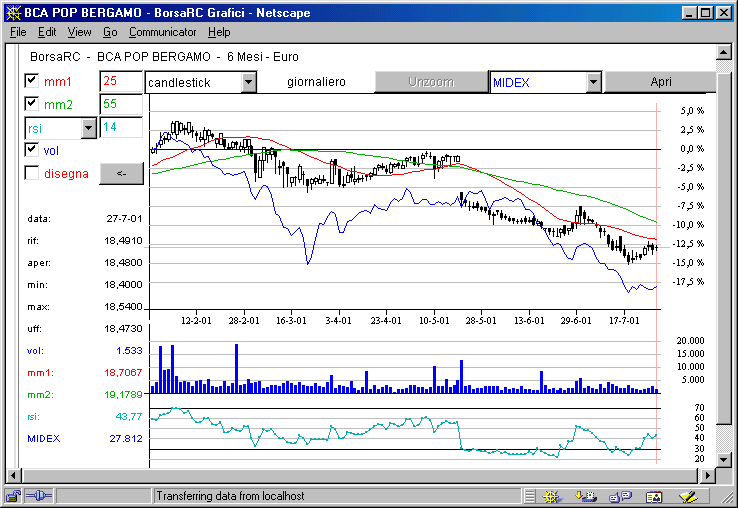
Task: Click the vol value 1.533
Action: click(129, 351)
